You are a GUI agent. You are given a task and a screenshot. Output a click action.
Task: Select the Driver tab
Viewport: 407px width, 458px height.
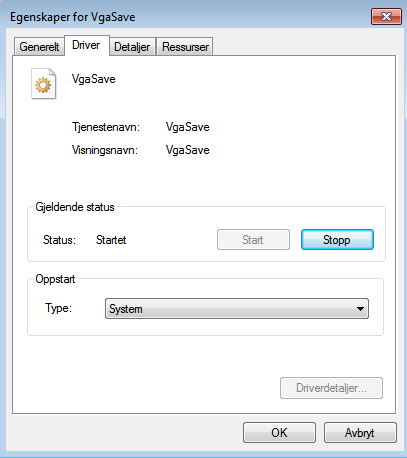(x=86, y=45)
